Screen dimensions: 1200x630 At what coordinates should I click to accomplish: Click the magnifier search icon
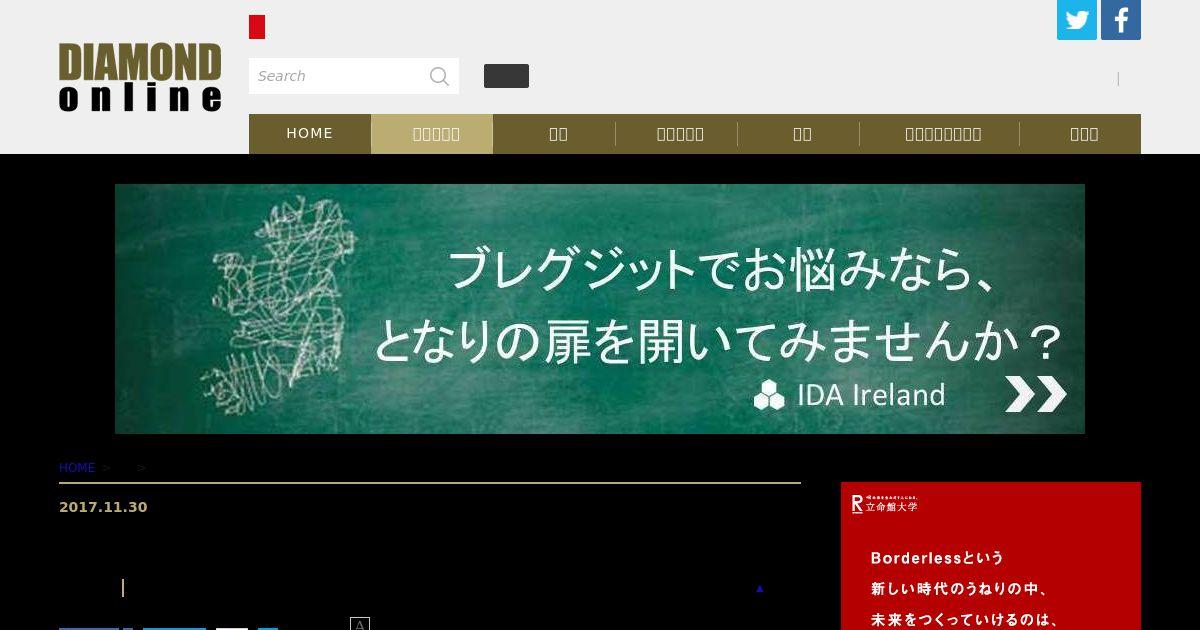click(439, 76)
